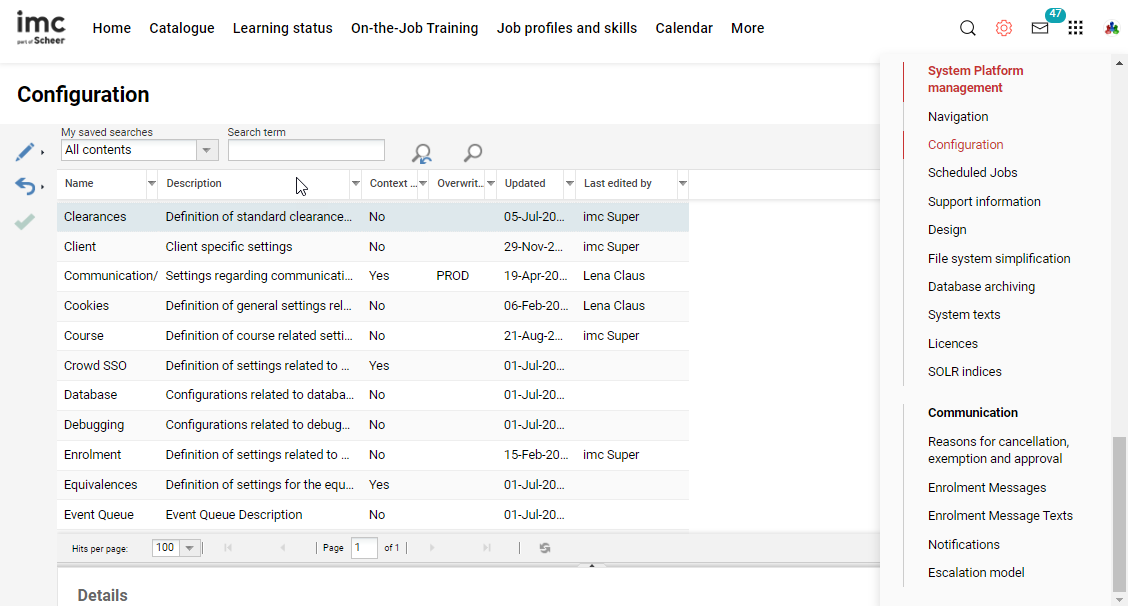Image resolution: width=1128 pixels, height=606 pixels.
Task: Click the checkmark confirm icon
Action: coord(25,221)
